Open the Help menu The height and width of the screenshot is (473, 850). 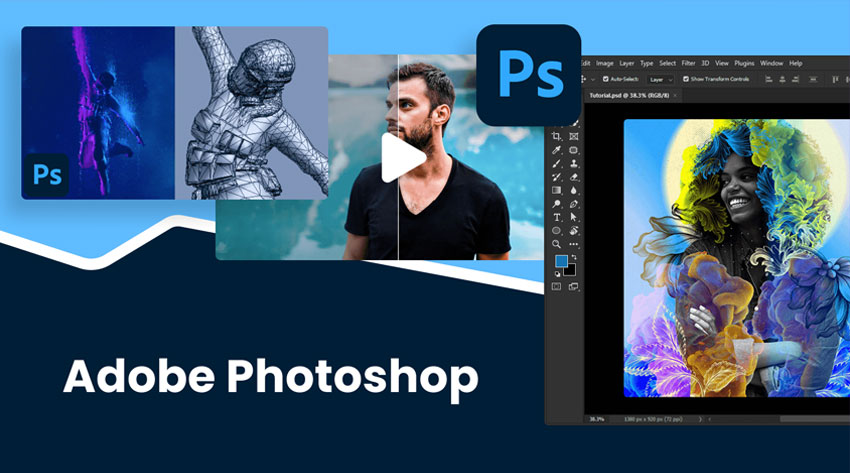click(795, 63)
